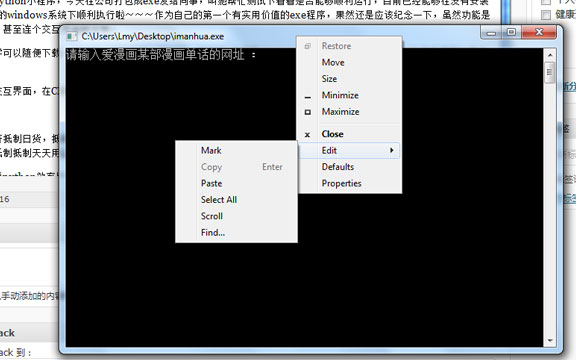Click the console scrollbar down arrow
The height and width of the screenshot is (360, 576).
tap(550, 341)
